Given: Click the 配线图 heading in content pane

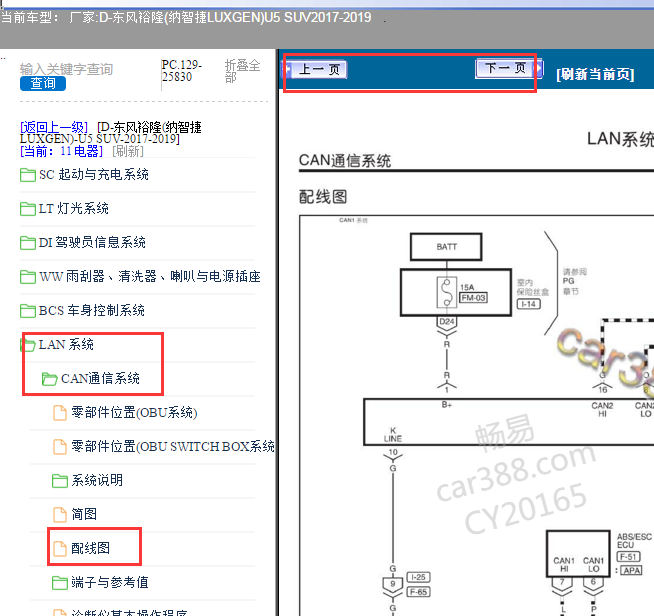Looking at the screenshot, I should (x=323, y=197).
